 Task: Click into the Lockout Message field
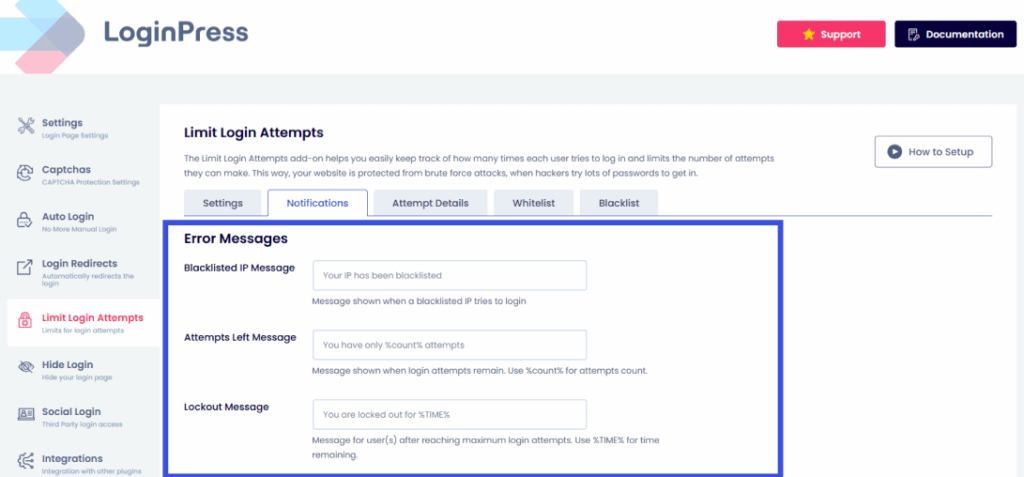tap(449, 414)
